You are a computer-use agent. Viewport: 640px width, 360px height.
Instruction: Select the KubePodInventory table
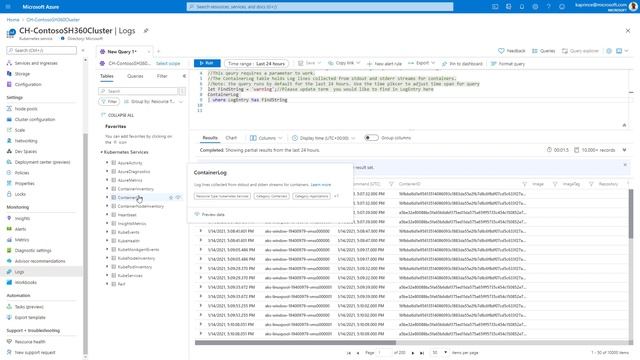point(135,267)
